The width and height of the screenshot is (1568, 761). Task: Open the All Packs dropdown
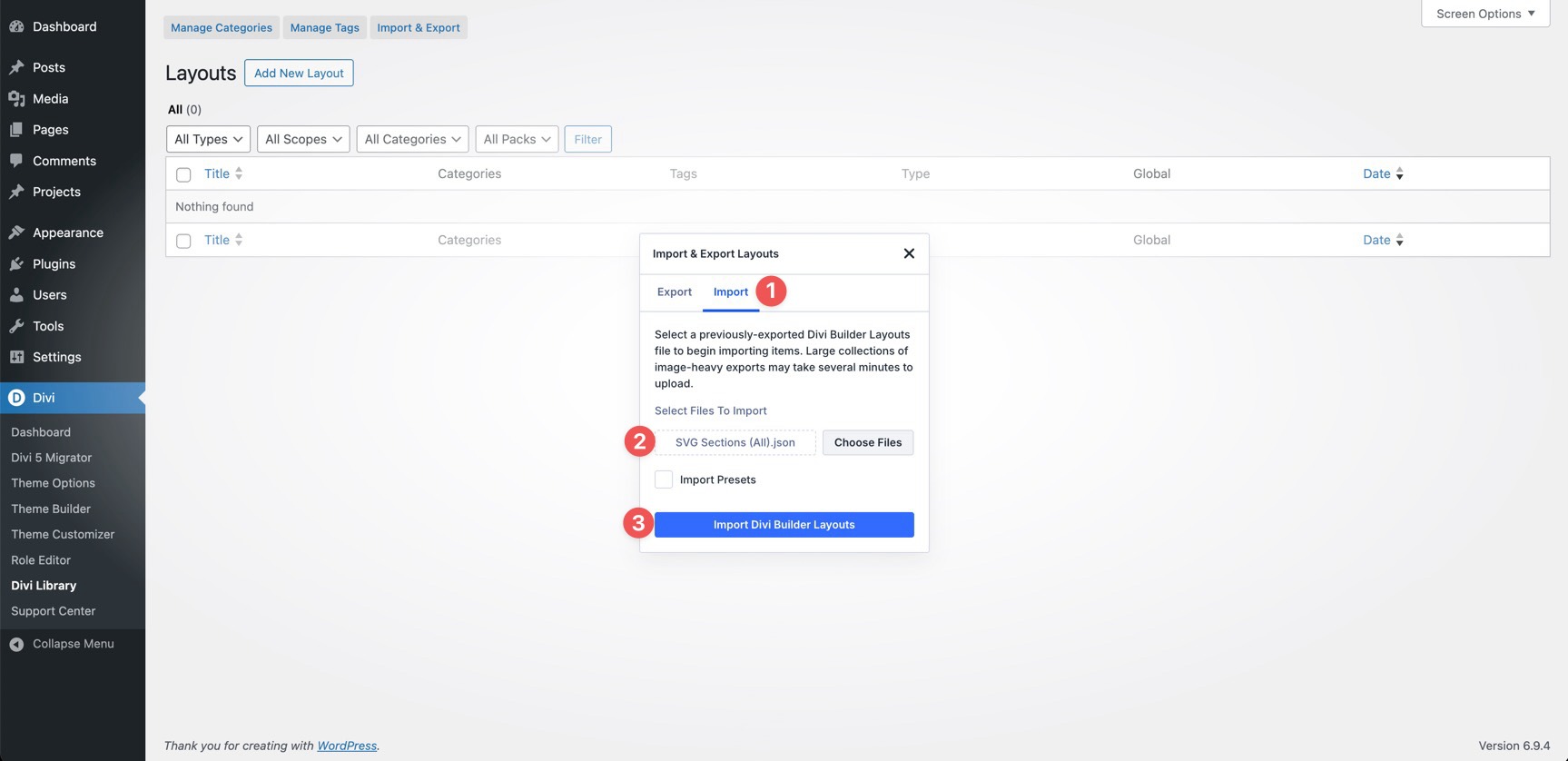tap(517, 139)
